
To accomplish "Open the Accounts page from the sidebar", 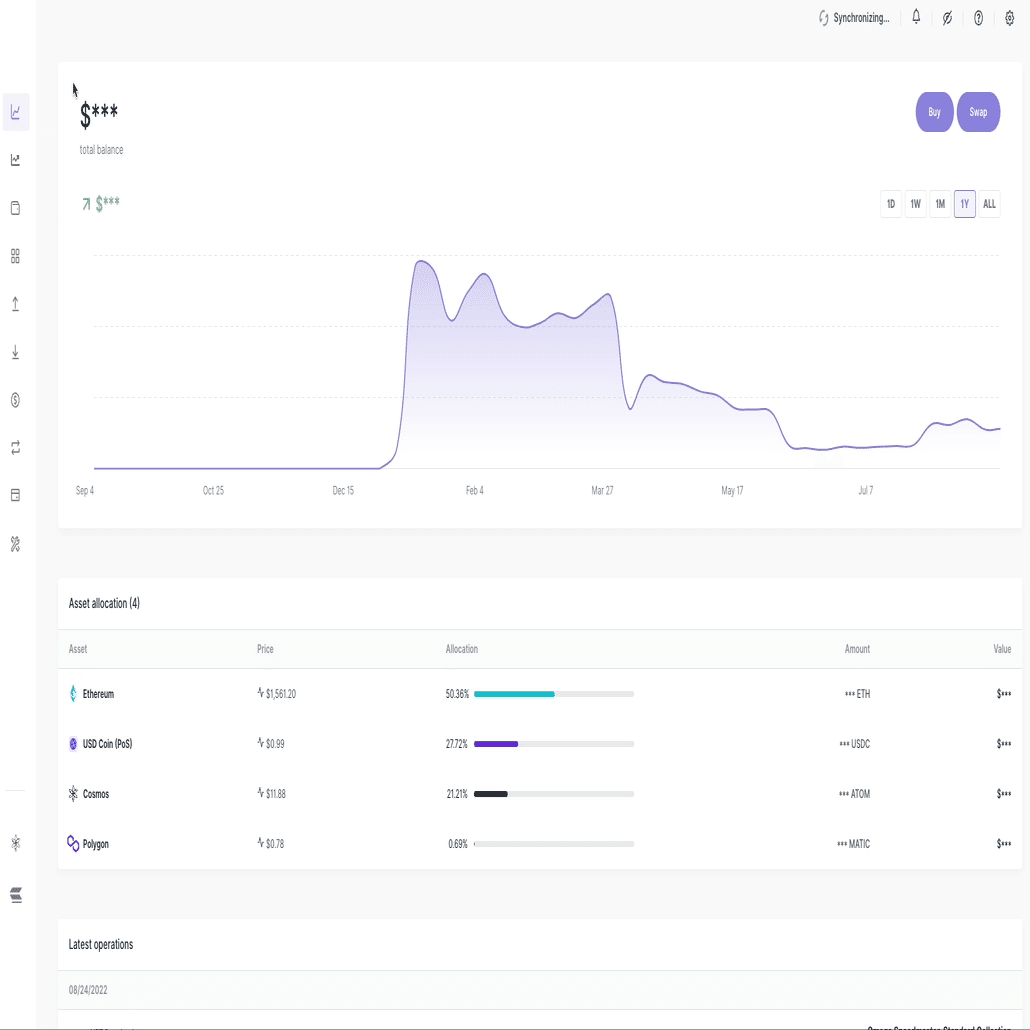I will point(15,208).
